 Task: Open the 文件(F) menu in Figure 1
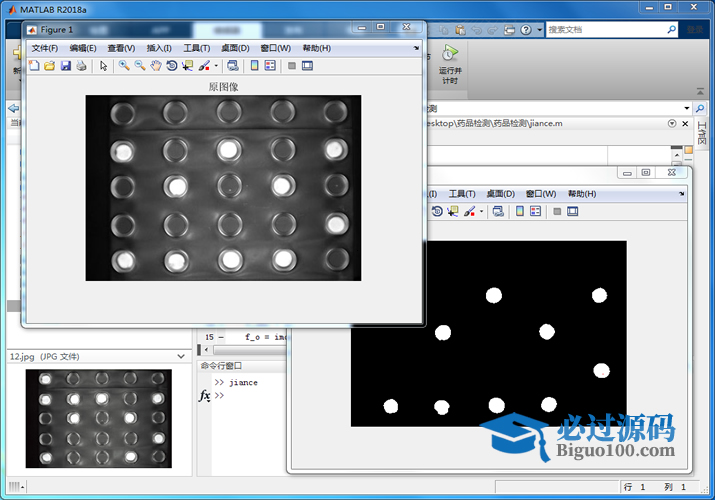click(x=45, y=48)
